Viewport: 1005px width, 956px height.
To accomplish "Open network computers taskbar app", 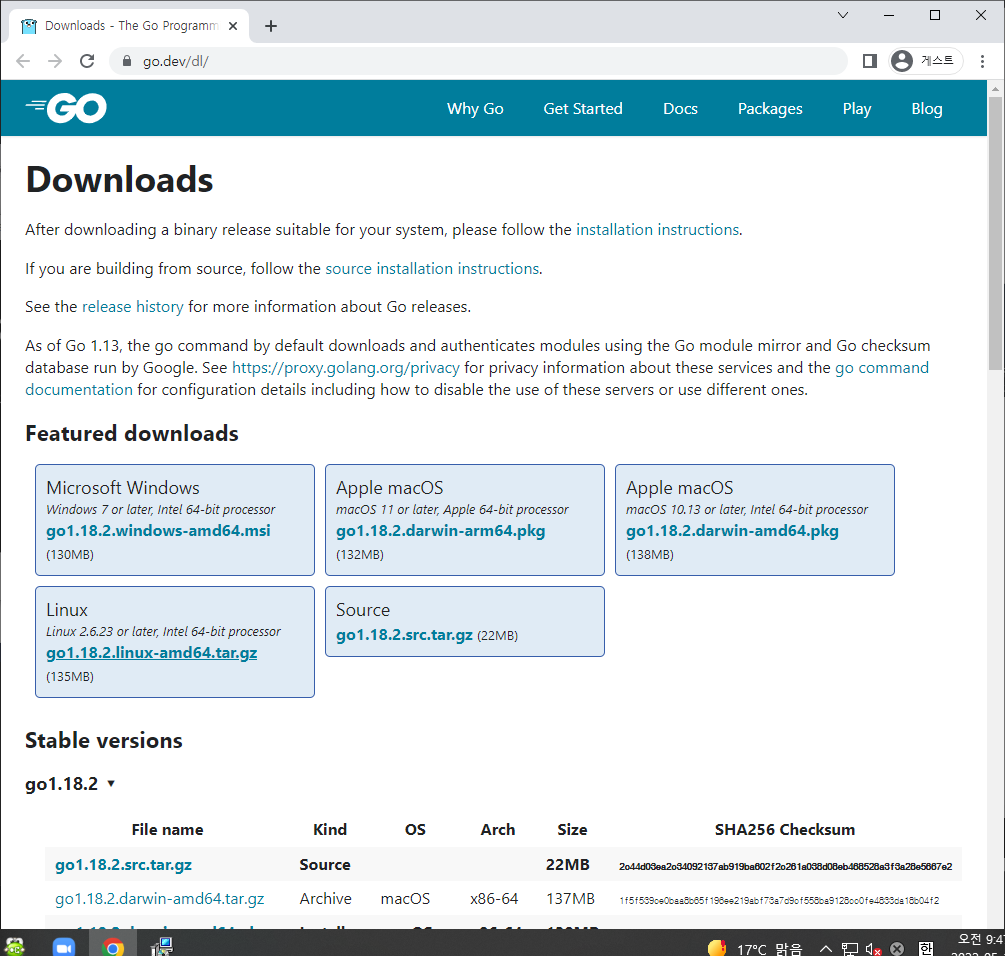I will [x=162, y=946].
